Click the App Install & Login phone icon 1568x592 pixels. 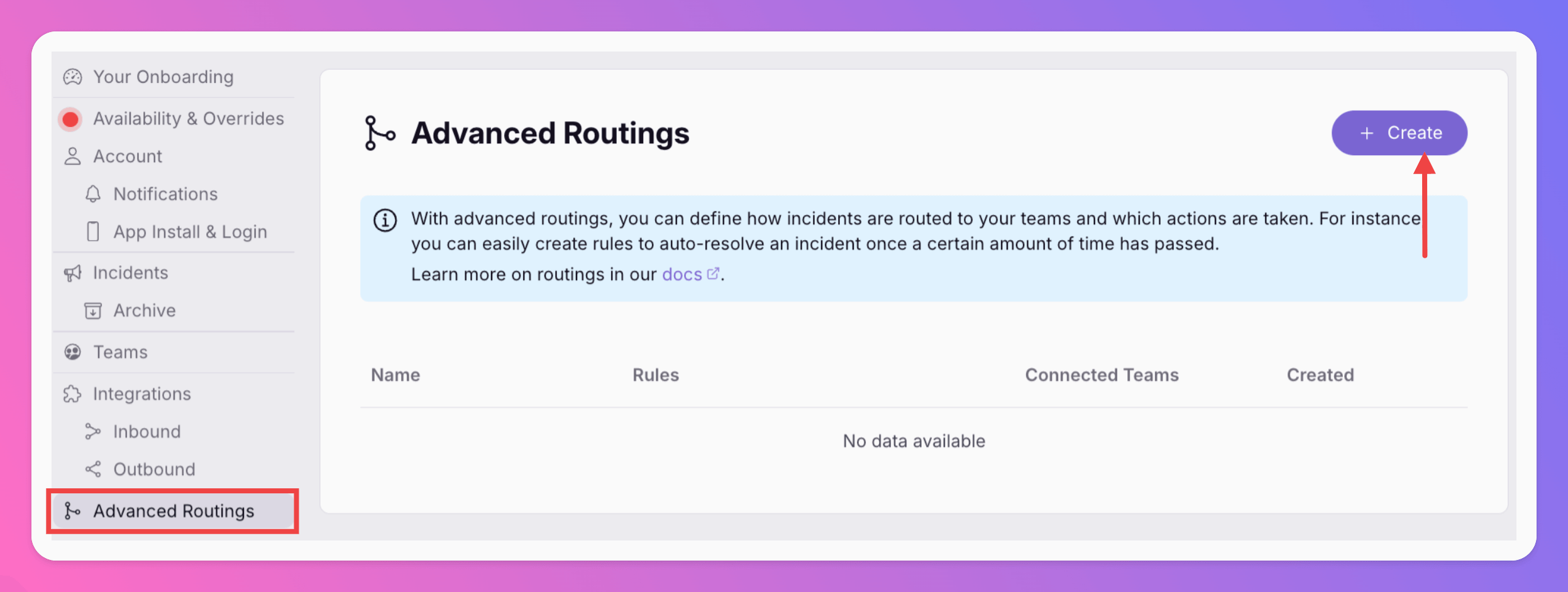click(93, 231)
